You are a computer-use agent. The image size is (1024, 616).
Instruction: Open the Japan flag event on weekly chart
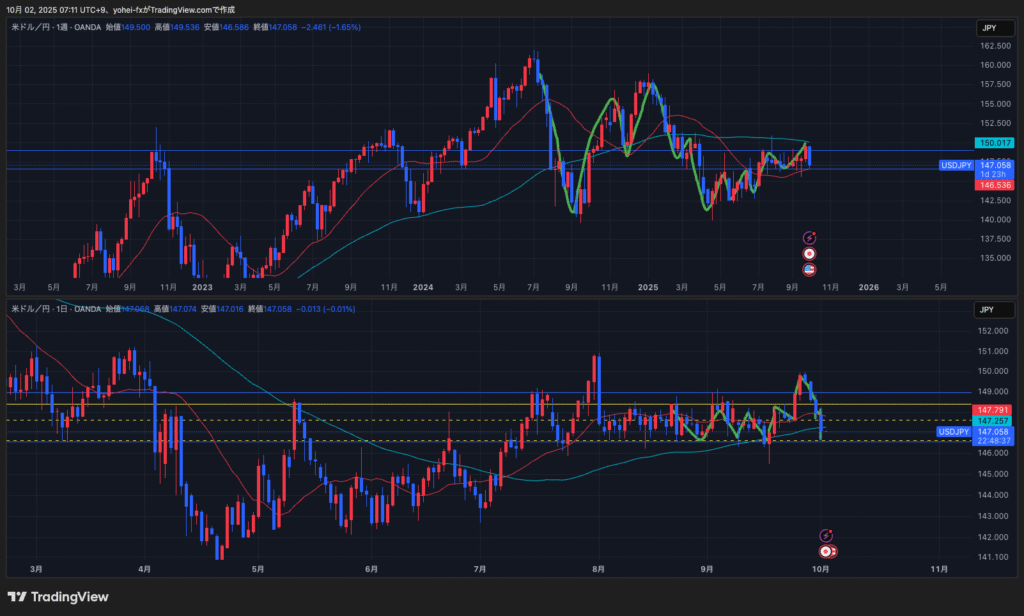tap(809, 254)
